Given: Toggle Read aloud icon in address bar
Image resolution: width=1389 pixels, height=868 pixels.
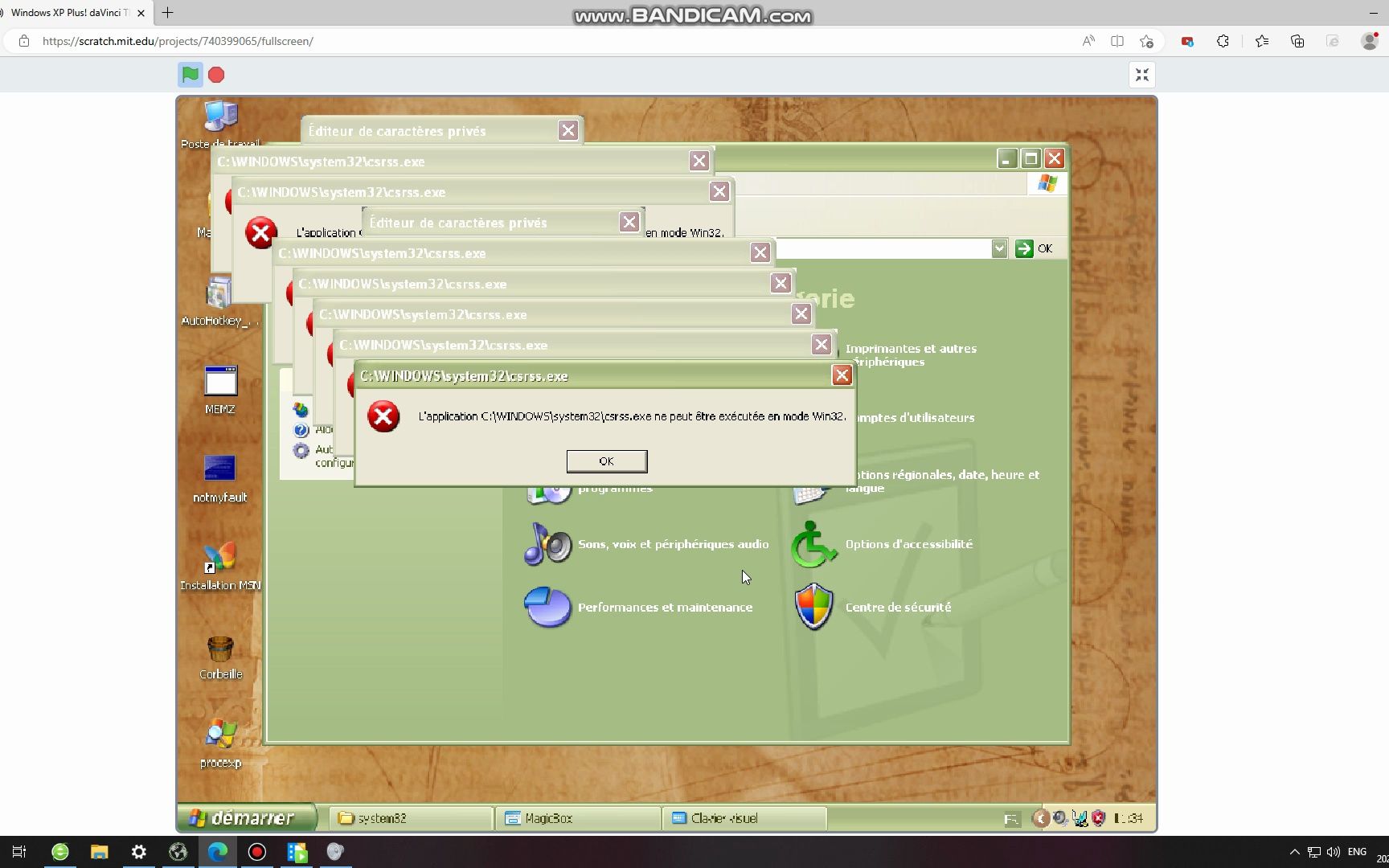Looking at the screenshot, I should point(1088,41).
